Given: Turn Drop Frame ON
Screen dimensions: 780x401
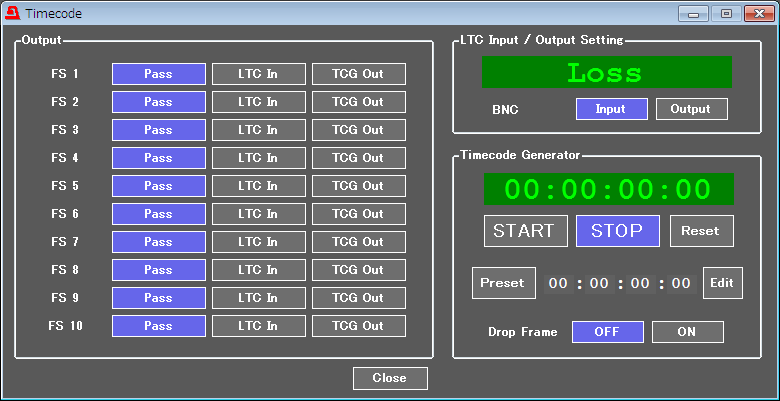Looking at the screenshot, I should click(x=687, y=332).
